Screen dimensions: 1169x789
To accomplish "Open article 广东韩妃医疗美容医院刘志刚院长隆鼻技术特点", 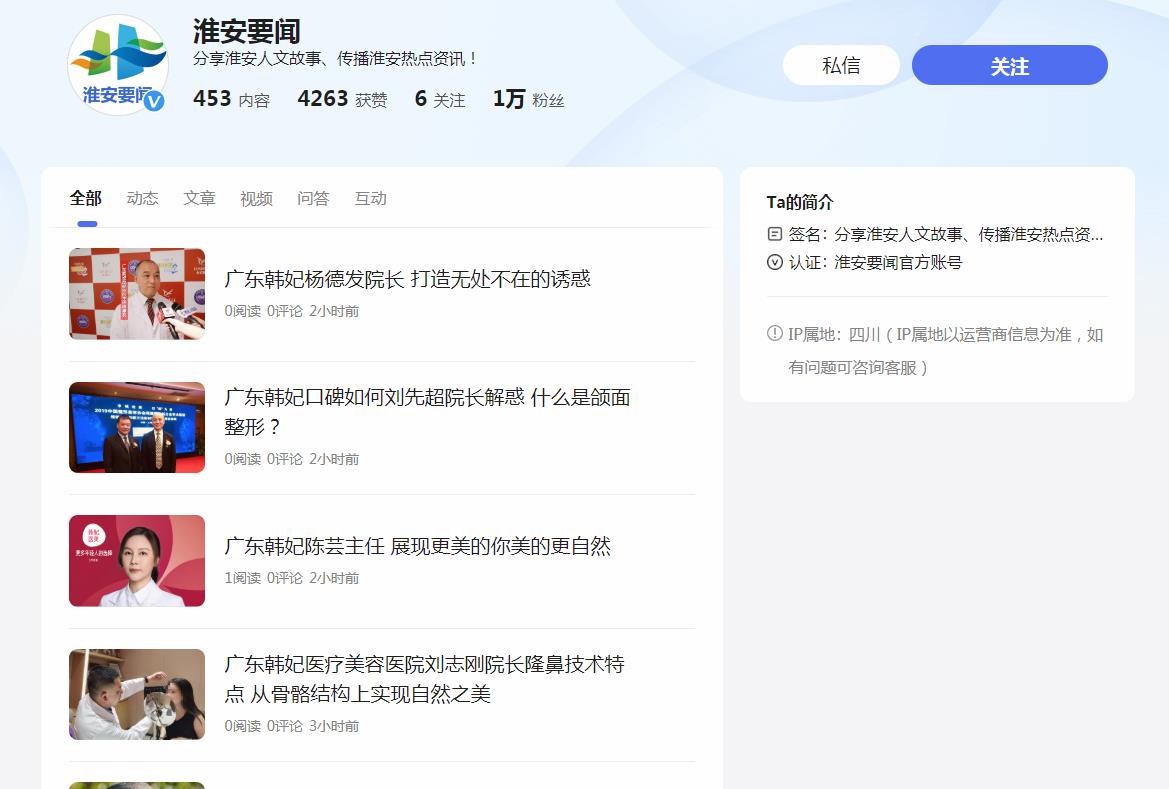I will [424, 679].
